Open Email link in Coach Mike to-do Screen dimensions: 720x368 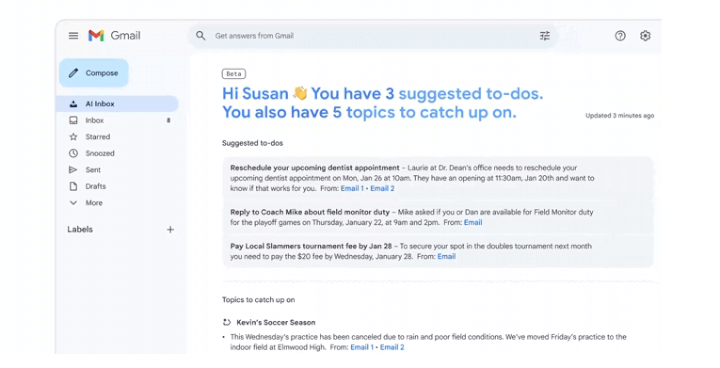pos(473,222)
